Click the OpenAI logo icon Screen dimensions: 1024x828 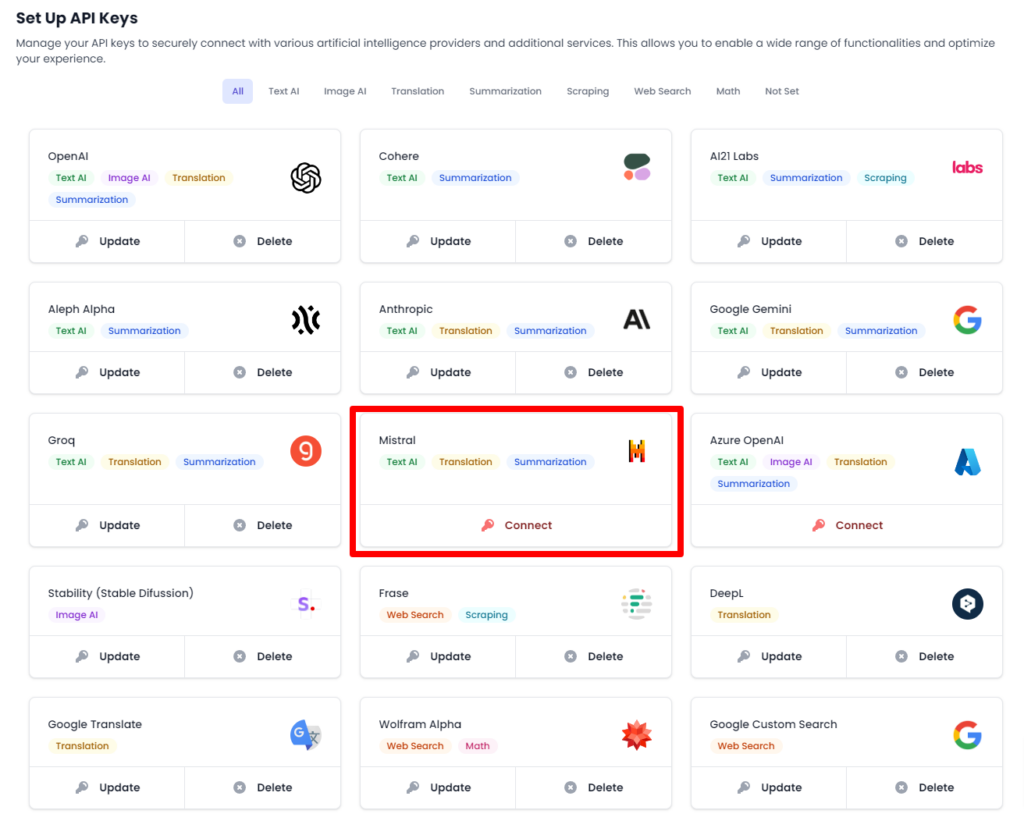tap(305, 178)
